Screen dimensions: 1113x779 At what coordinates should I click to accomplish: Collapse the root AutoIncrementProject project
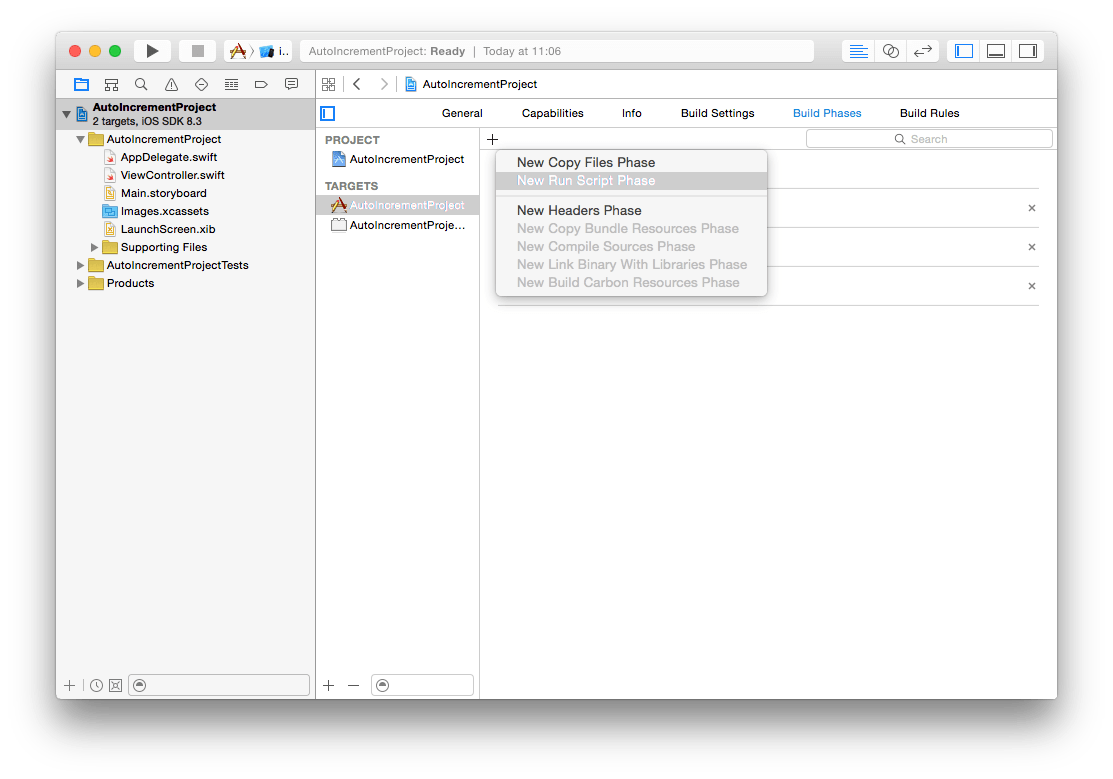66,114
